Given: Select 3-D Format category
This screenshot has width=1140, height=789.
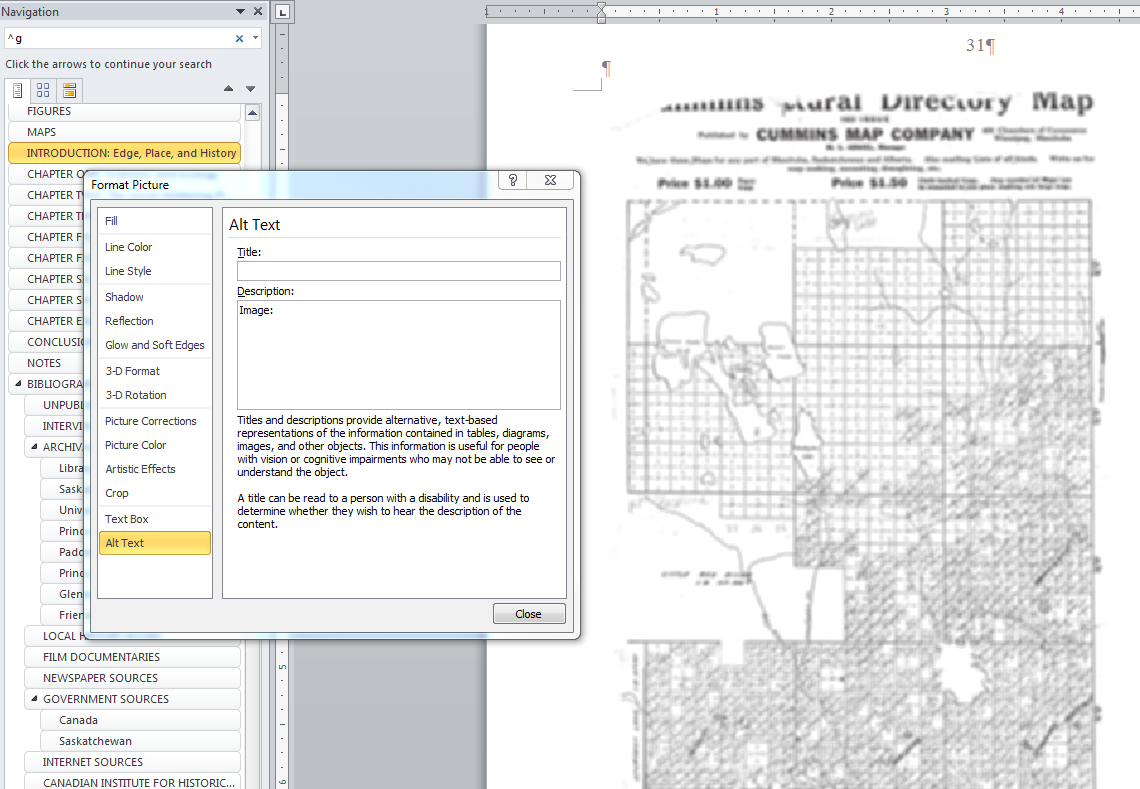Looking at the screenshot, I should point(155,372).
